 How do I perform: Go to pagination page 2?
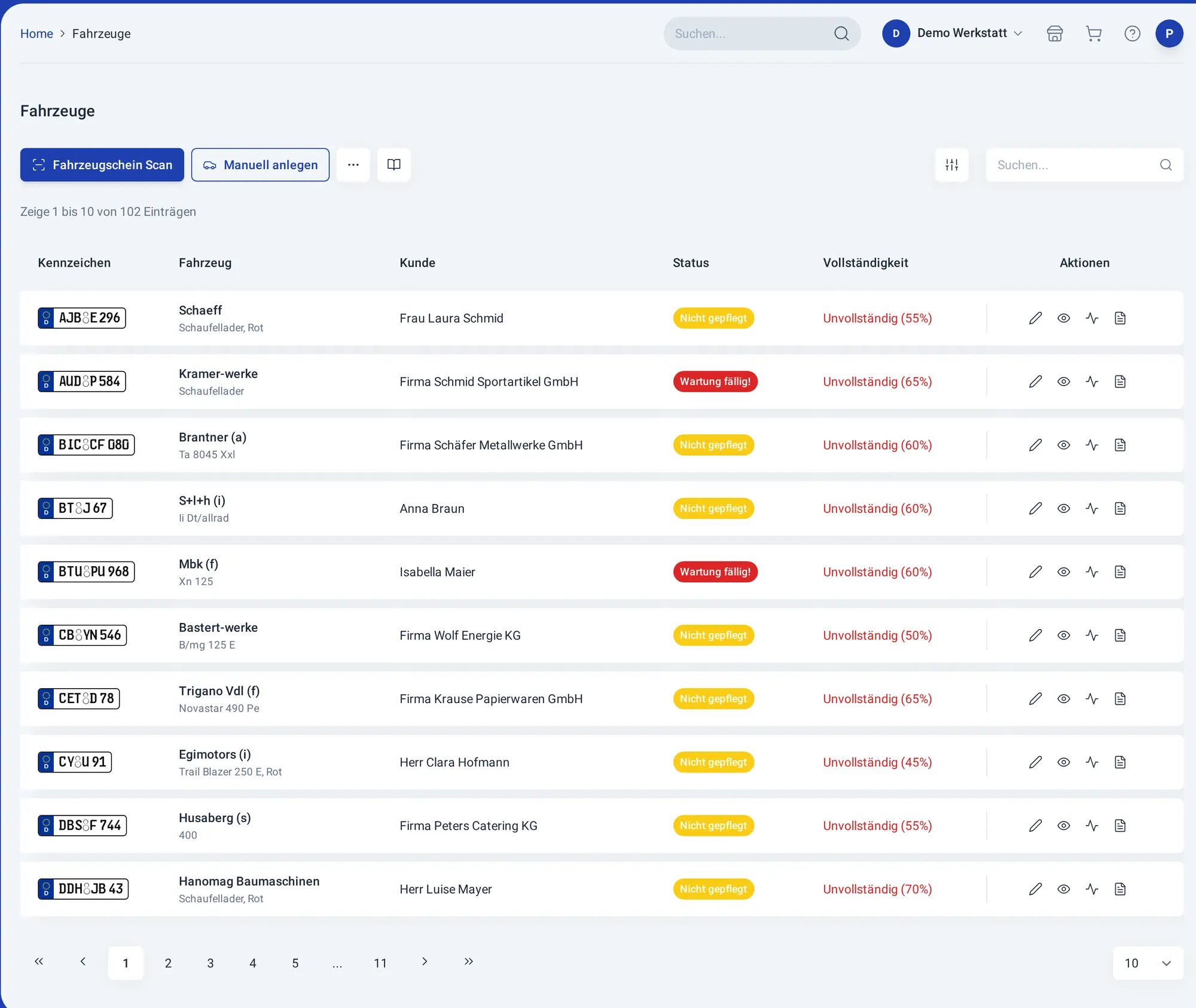click(168, 963)
